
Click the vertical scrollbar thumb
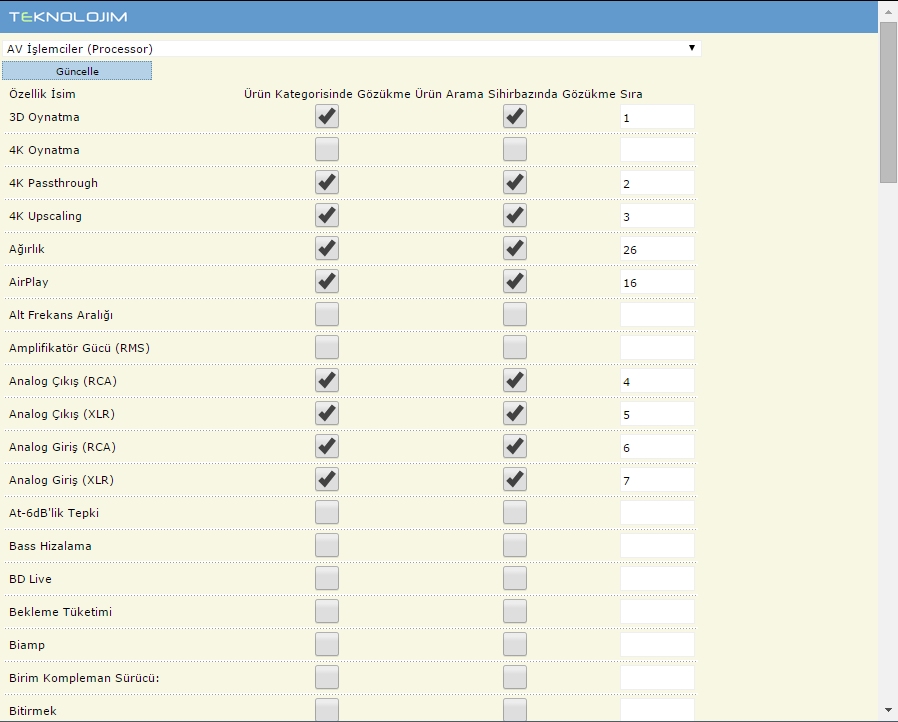(888, 102)
